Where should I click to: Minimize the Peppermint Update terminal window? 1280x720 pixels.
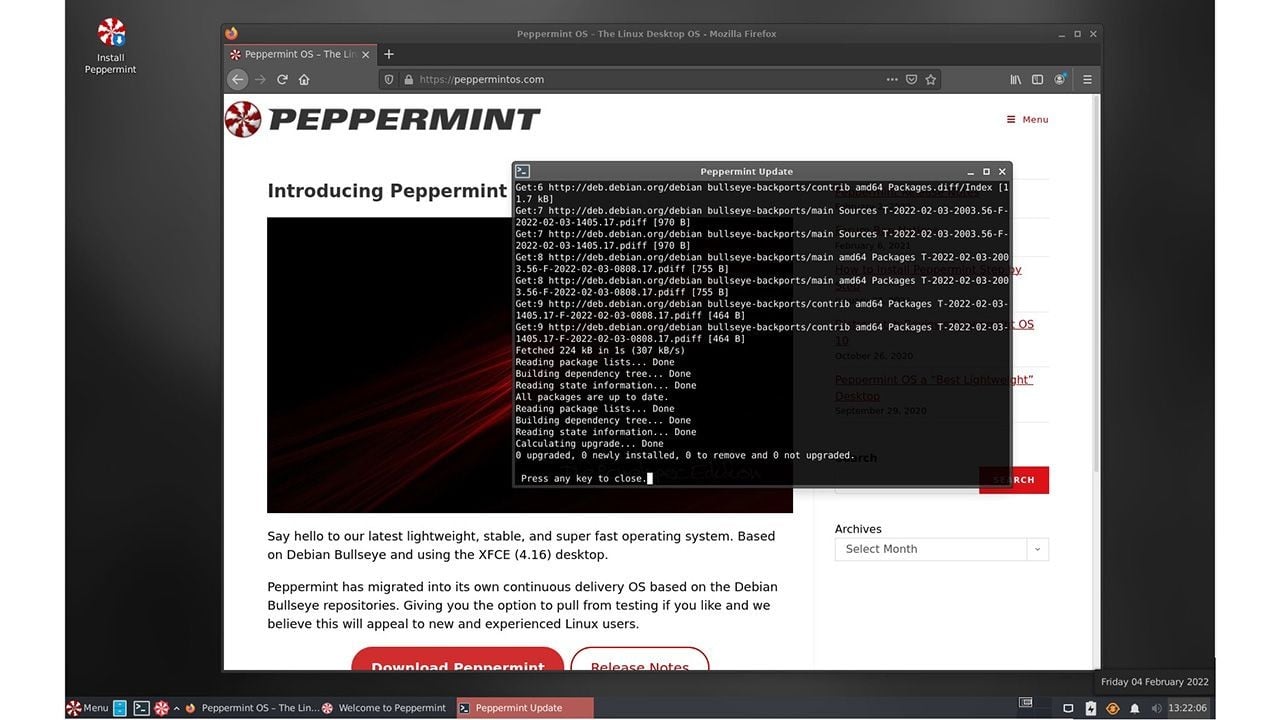(x=969, y=171)
